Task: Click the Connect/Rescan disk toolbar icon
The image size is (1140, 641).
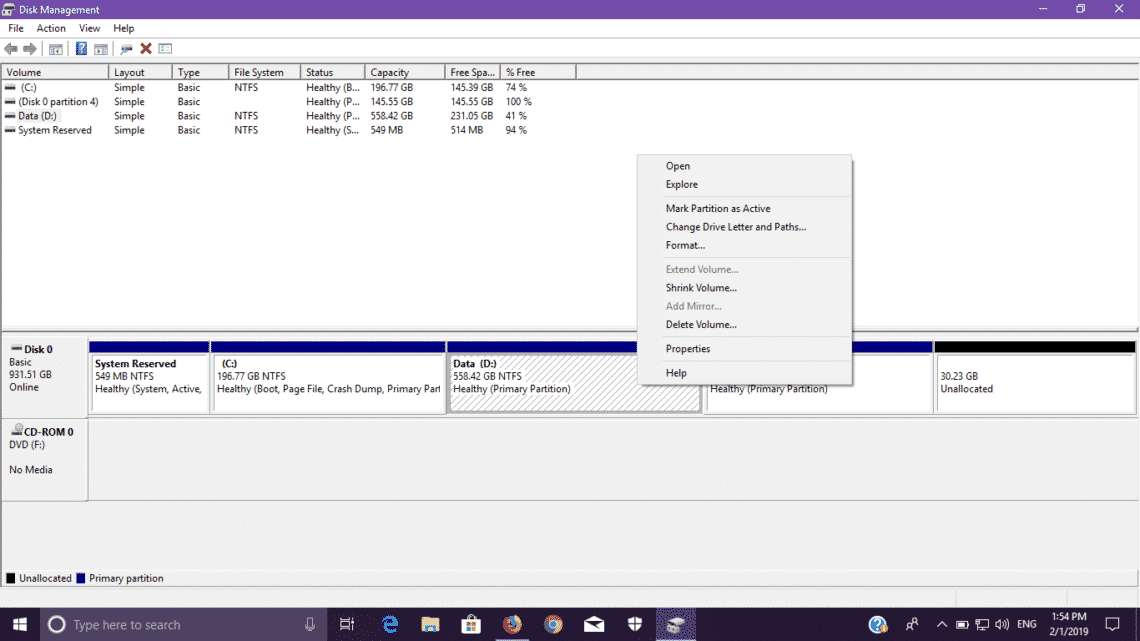Action: click(x=126, y=49)
